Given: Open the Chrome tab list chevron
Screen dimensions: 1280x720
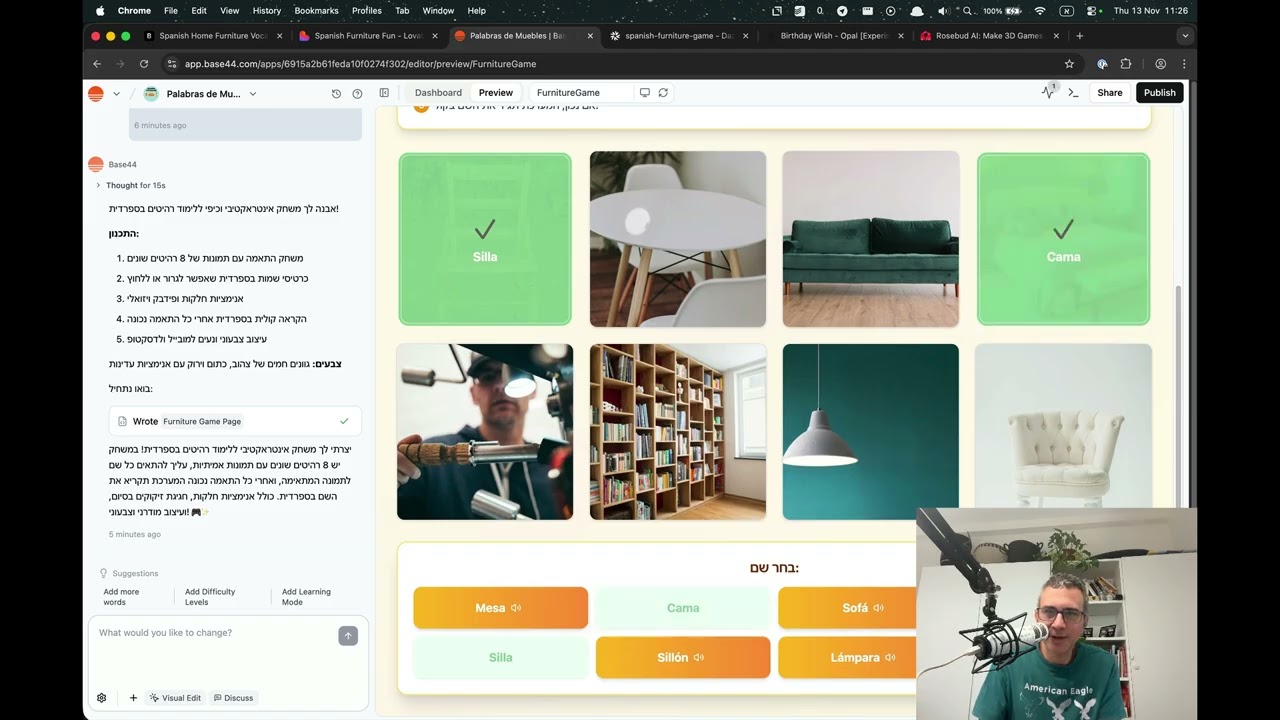Looking at the screenshot, I should 1185,36.
